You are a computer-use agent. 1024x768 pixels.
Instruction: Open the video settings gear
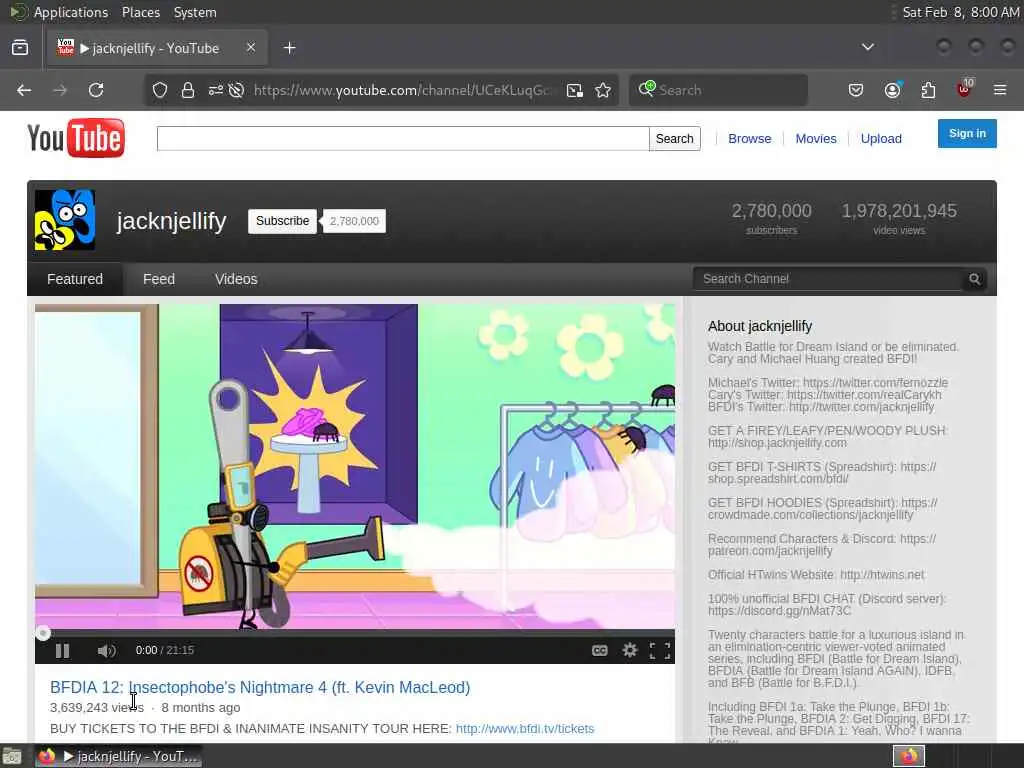[630, 650]
